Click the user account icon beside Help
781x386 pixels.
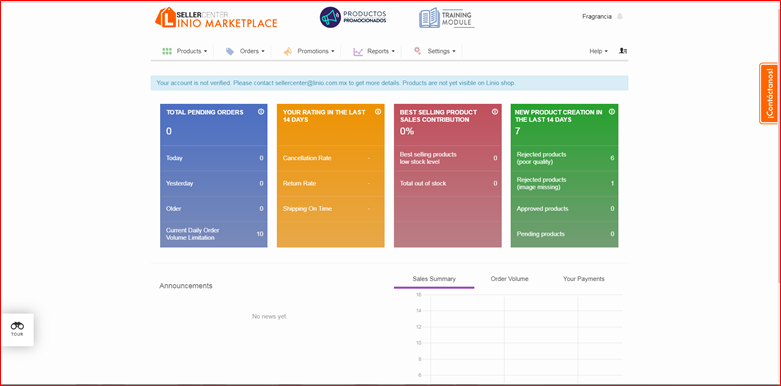tap(623, 51)
